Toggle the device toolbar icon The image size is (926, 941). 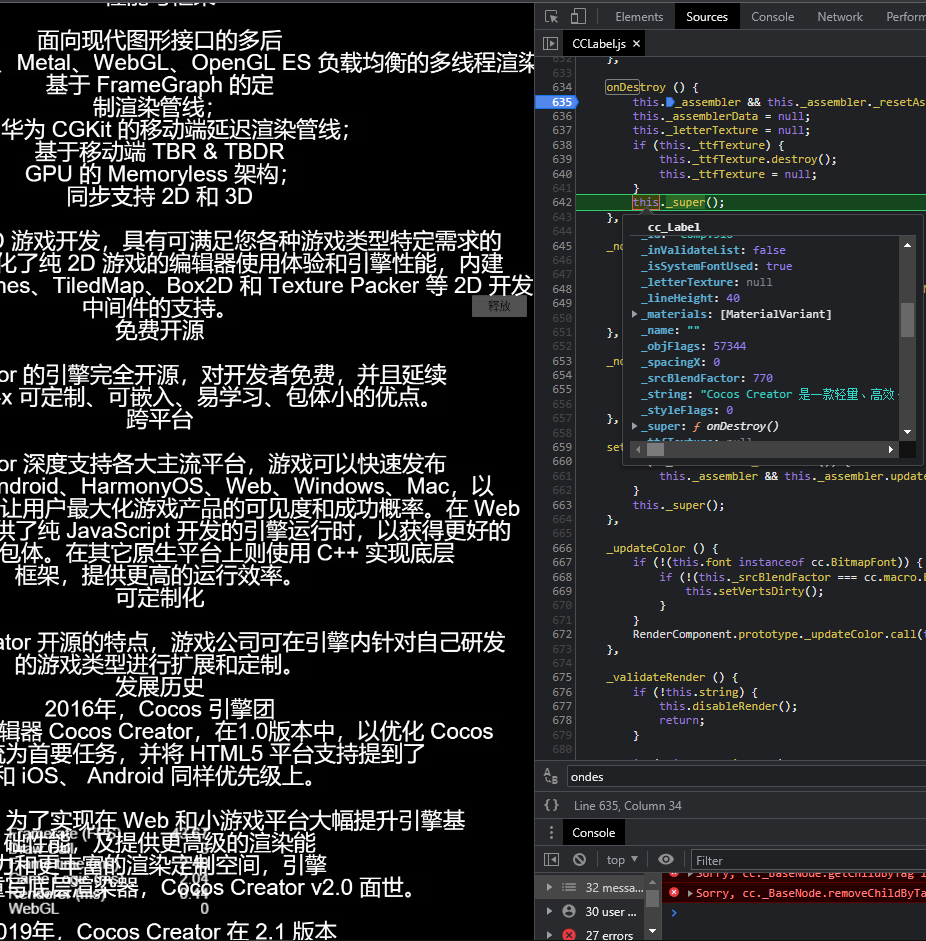(x=578, y=17)
